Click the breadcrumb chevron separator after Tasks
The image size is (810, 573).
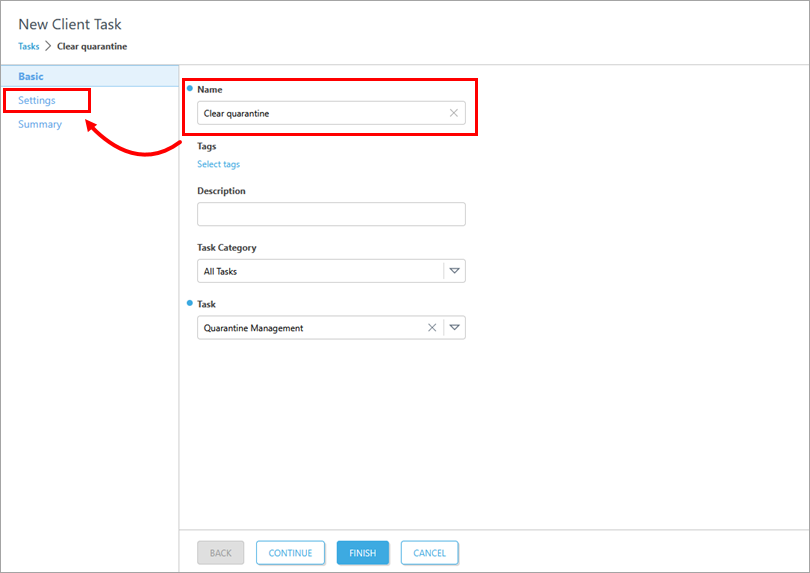click(48, 46)
